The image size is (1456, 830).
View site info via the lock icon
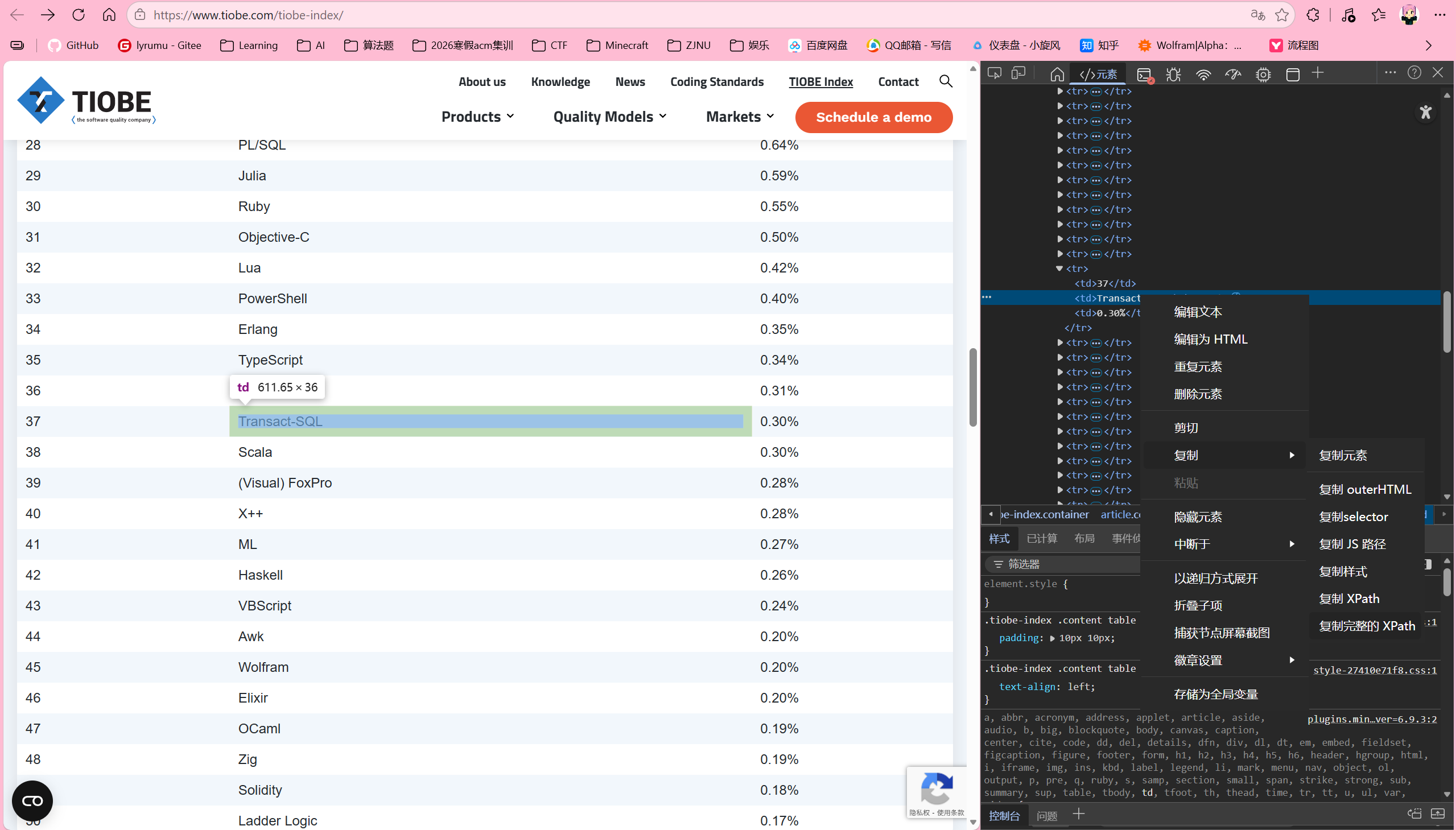point(140,15)
